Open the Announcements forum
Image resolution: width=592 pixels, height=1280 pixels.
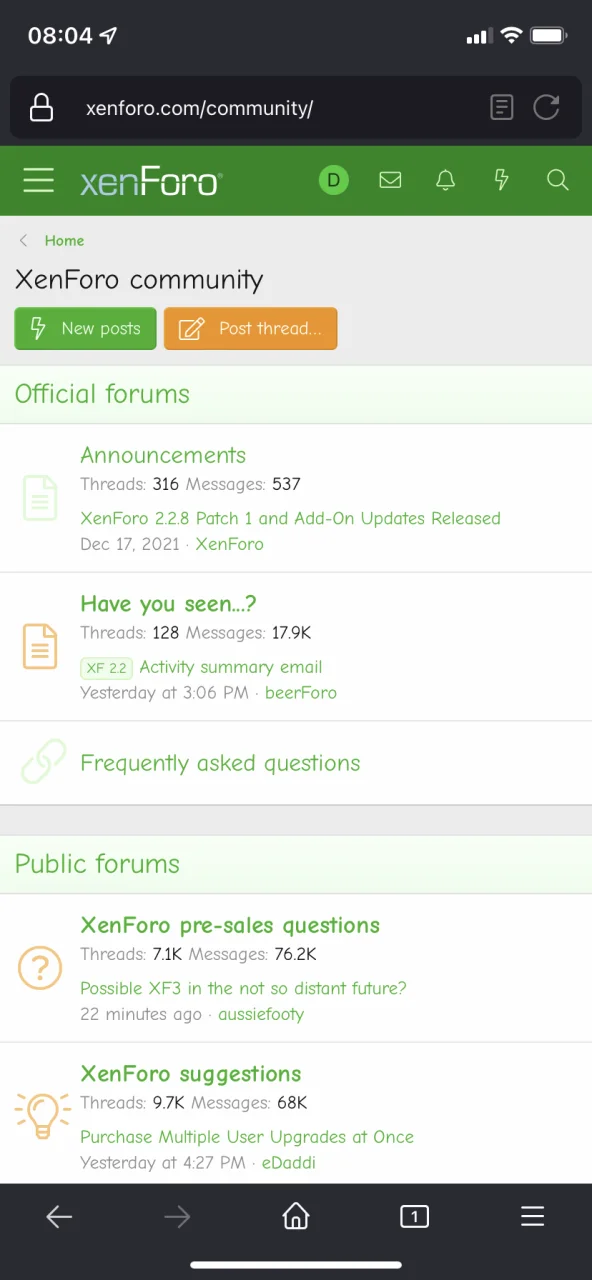click(163, 455)
